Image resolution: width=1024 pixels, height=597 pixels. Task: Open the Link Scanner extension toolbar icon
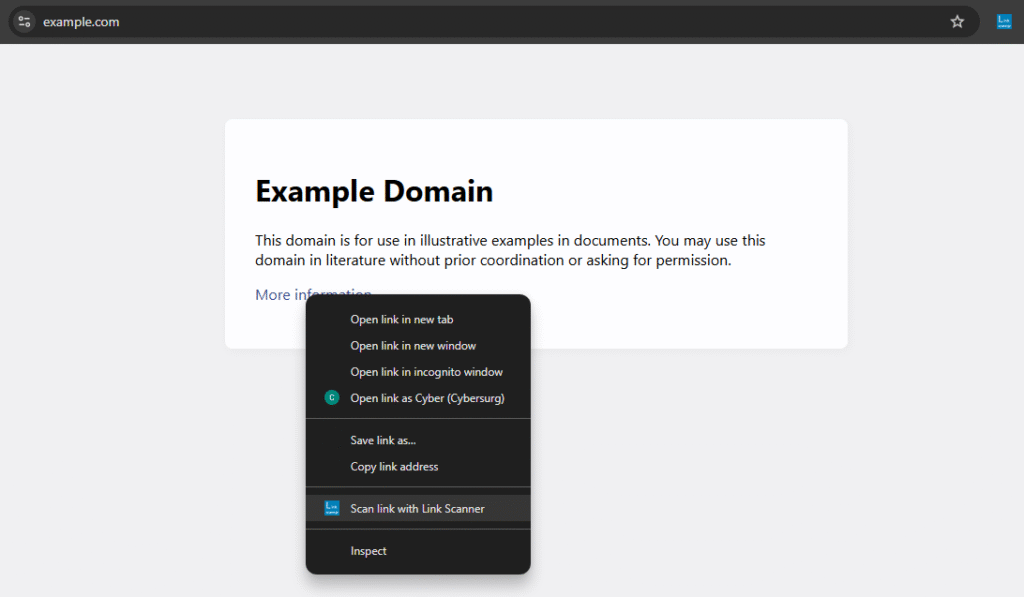click(x=1004, y=21)
